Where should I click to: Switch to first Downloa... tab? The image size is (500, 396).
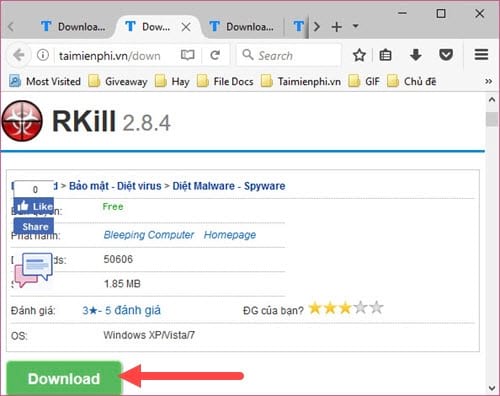click(x=73, y=26)
